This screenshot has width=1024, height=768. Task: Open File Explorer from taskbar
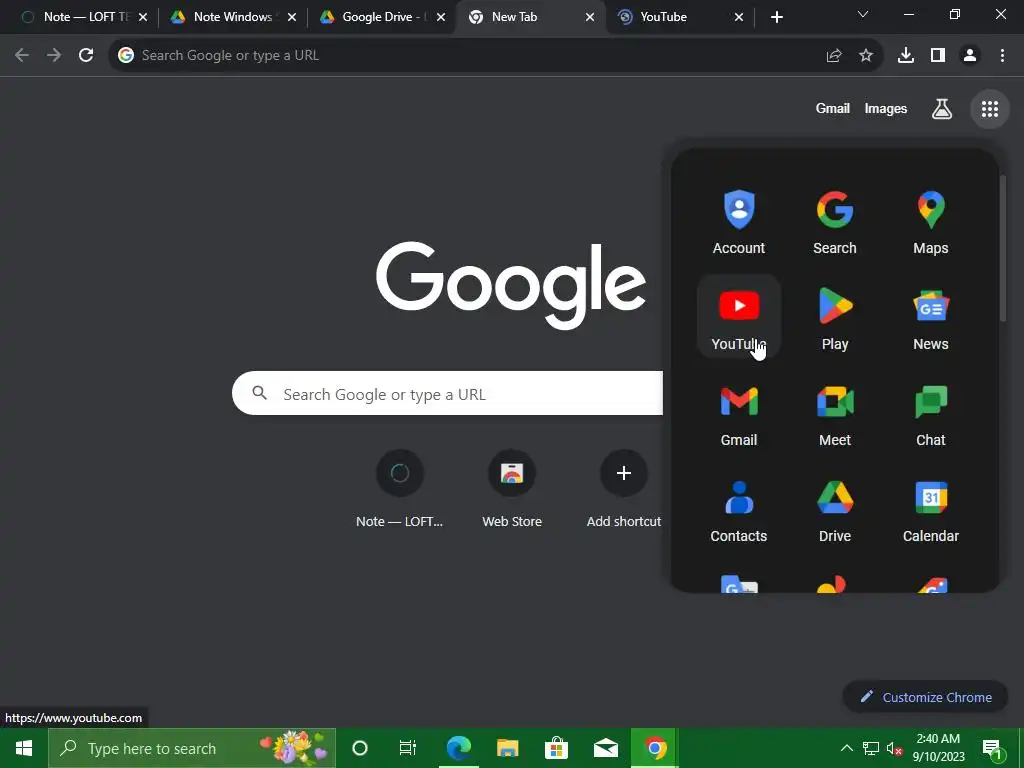507,748
